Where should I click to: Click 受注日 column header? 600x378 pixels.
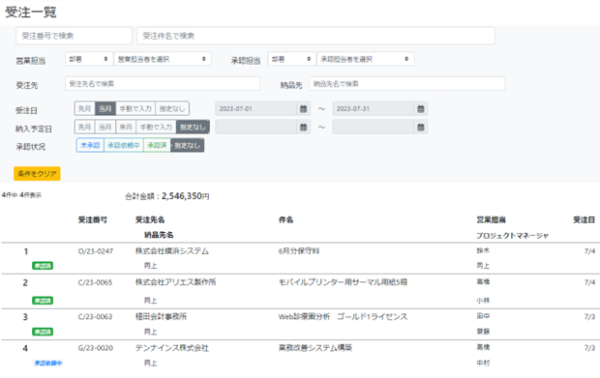tap(584, 220)
